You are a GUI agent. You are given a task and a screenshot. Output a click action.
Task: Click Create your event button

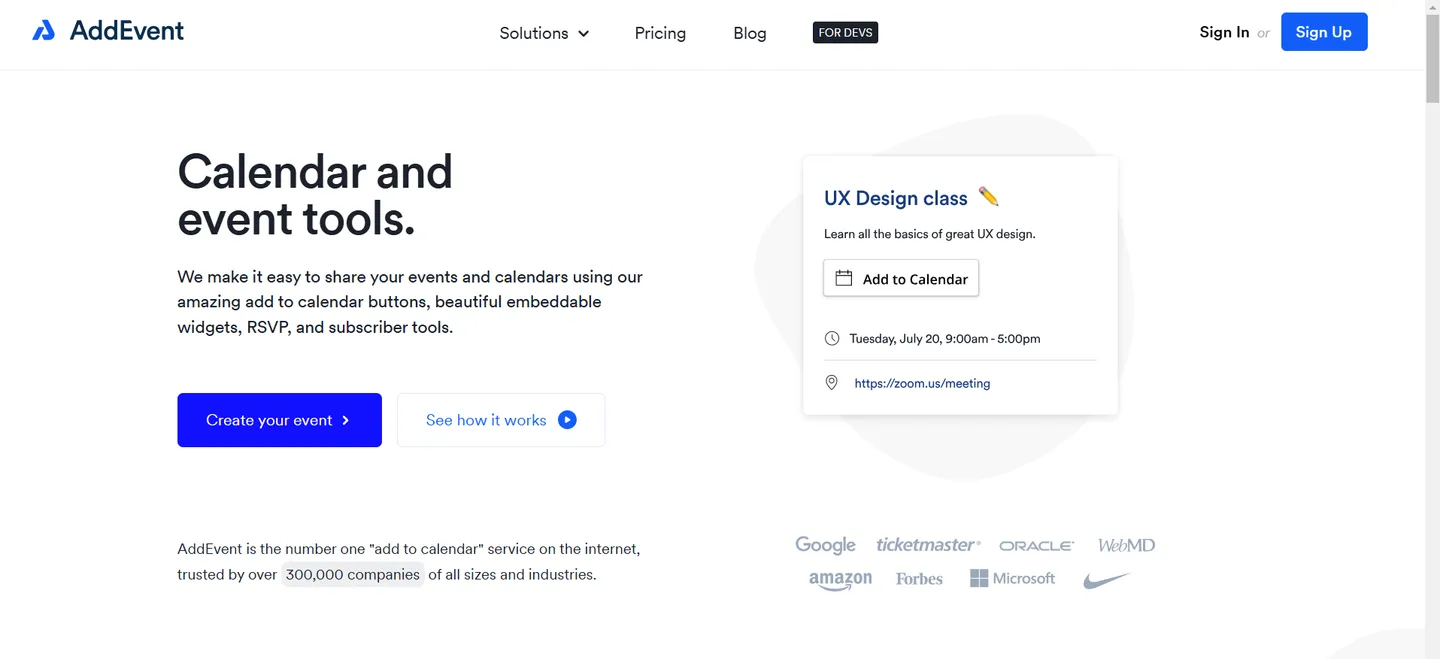(280, 420)
